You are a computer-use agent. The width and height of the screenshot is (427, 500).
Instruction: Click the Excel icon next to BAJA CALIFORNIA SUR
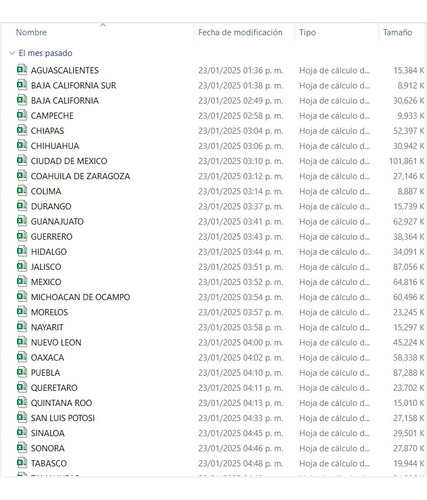(x=22, y=85)
